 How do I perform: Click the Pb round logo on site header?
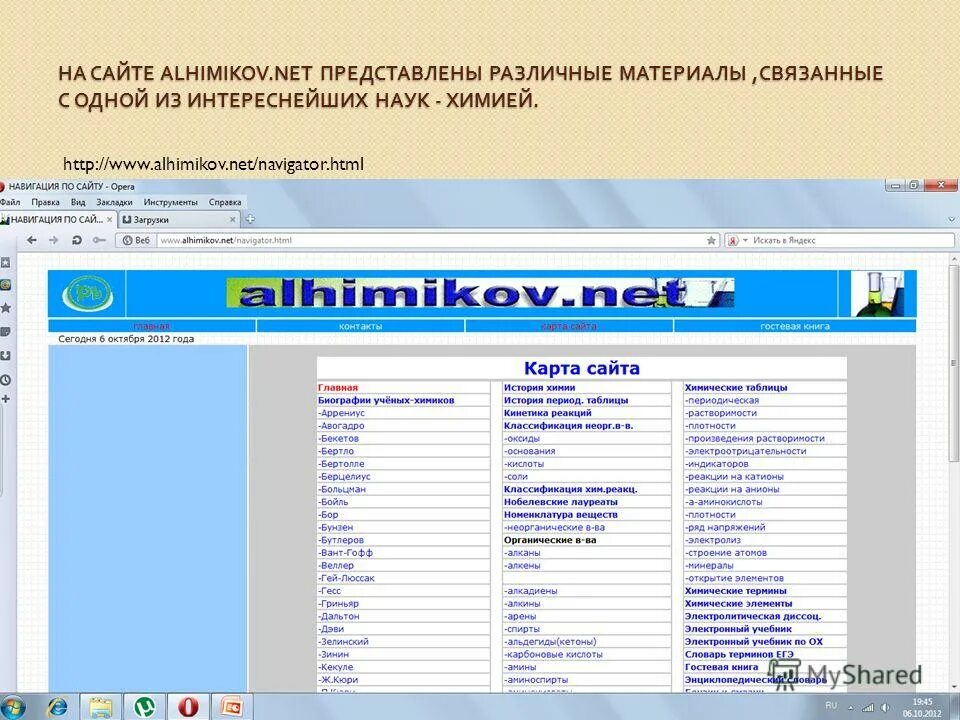[88, 294]
